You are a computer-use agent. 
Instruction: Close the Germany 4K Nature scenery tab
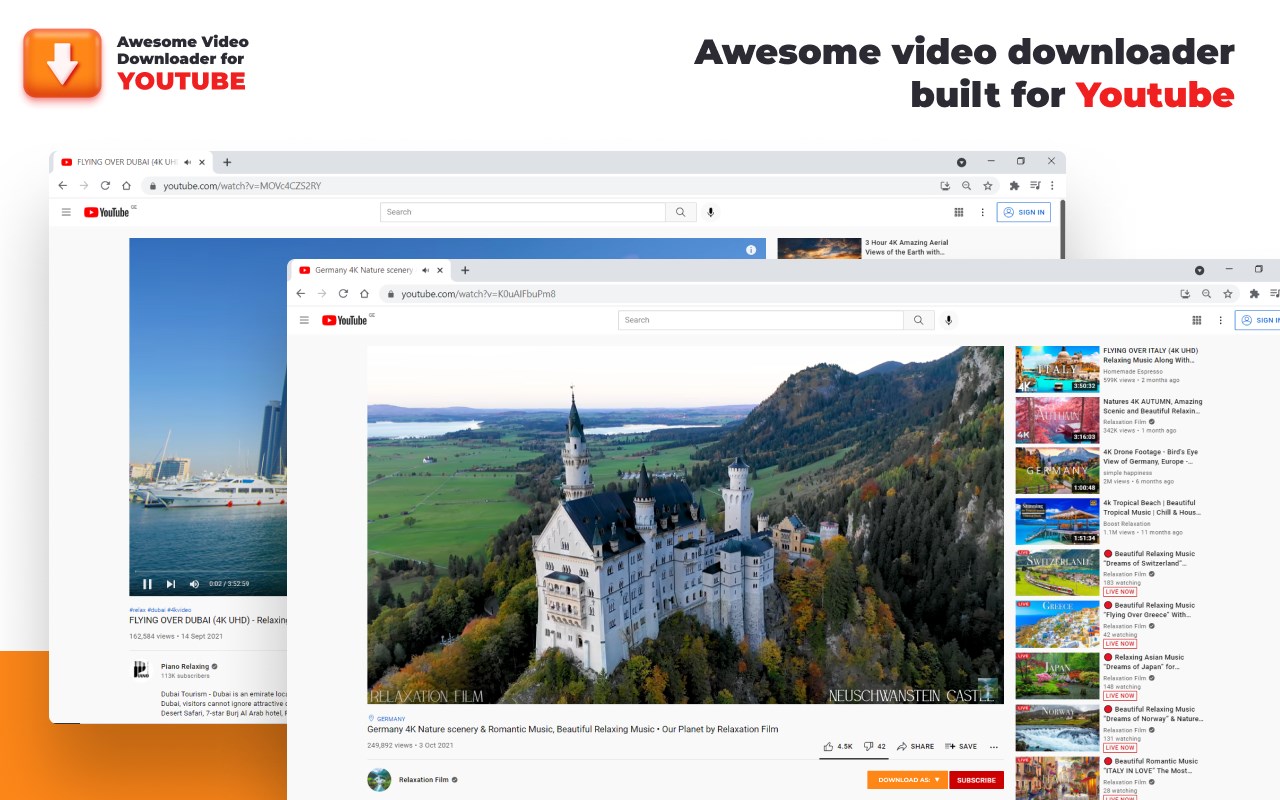click(440, 270)
